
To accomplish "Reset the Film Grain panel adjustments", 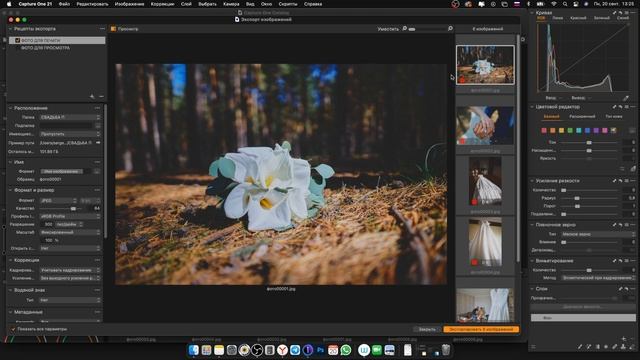I will (x=620, y=225).
